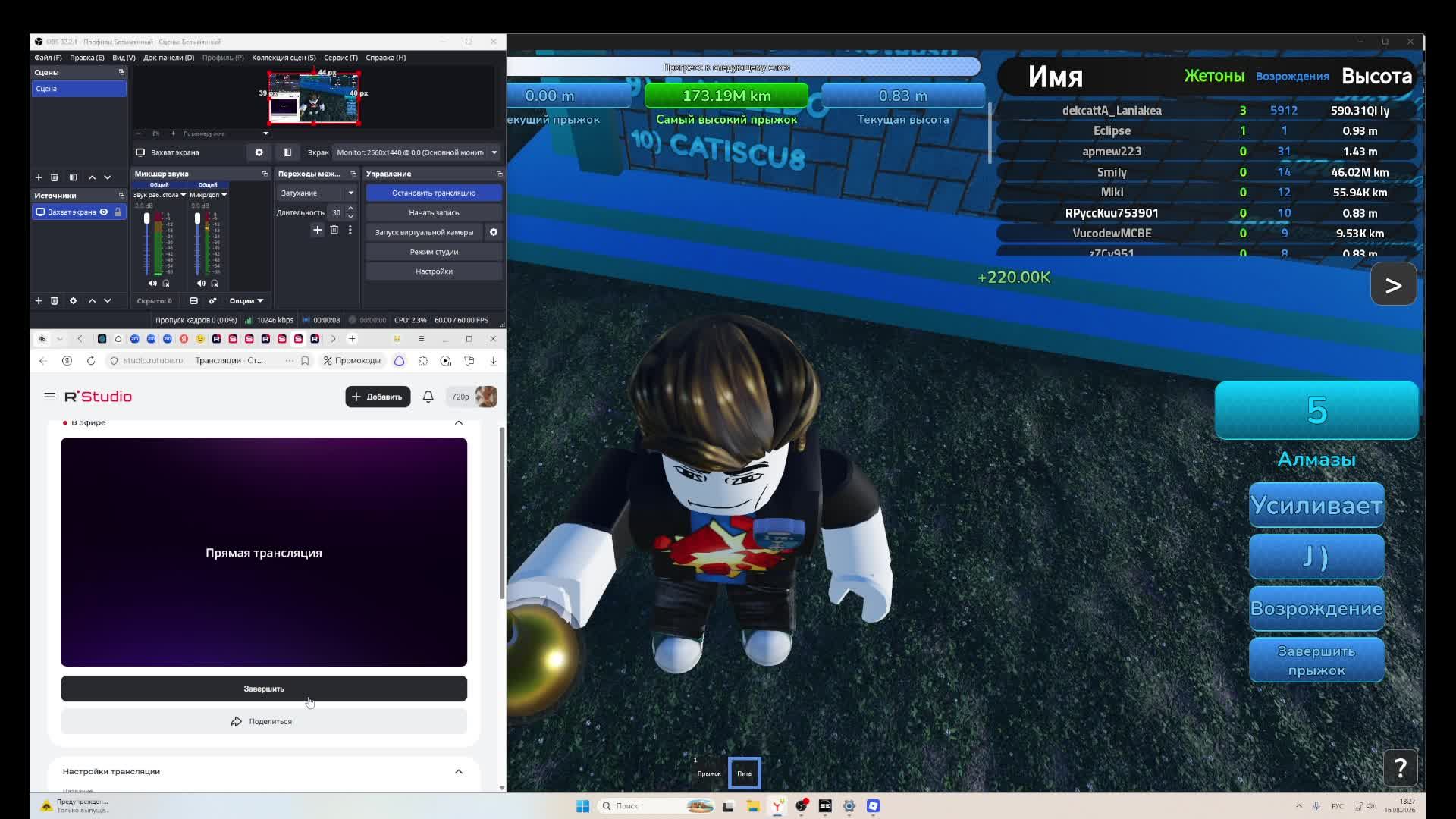Toggle OBS Режим студии
Screen dimensions: 1456x819
tap(434, 252)
